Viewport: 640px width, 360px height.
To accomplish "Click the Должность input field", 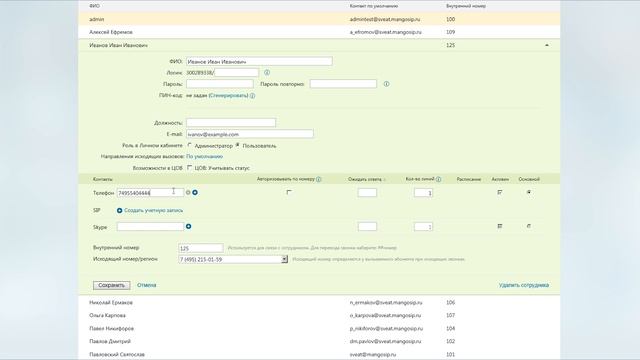I will pyautogui.click(x=231, y=122).
